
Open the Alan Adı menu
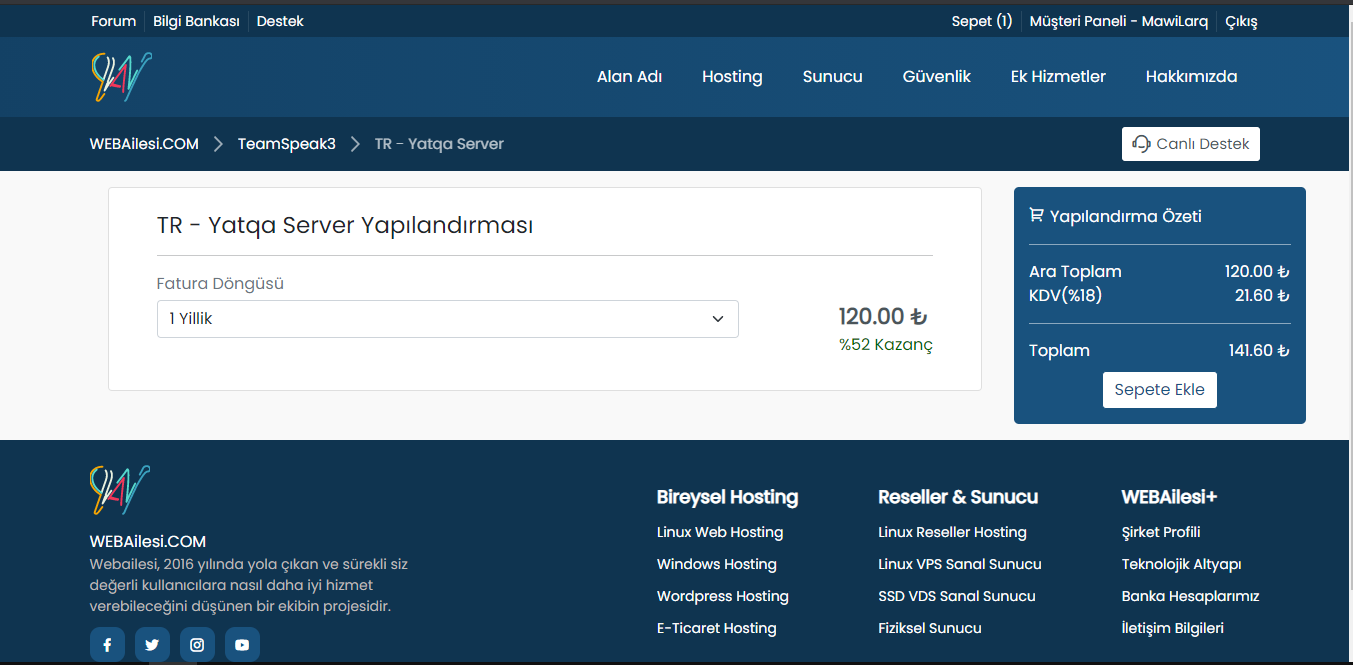click(x=629, y=77)
